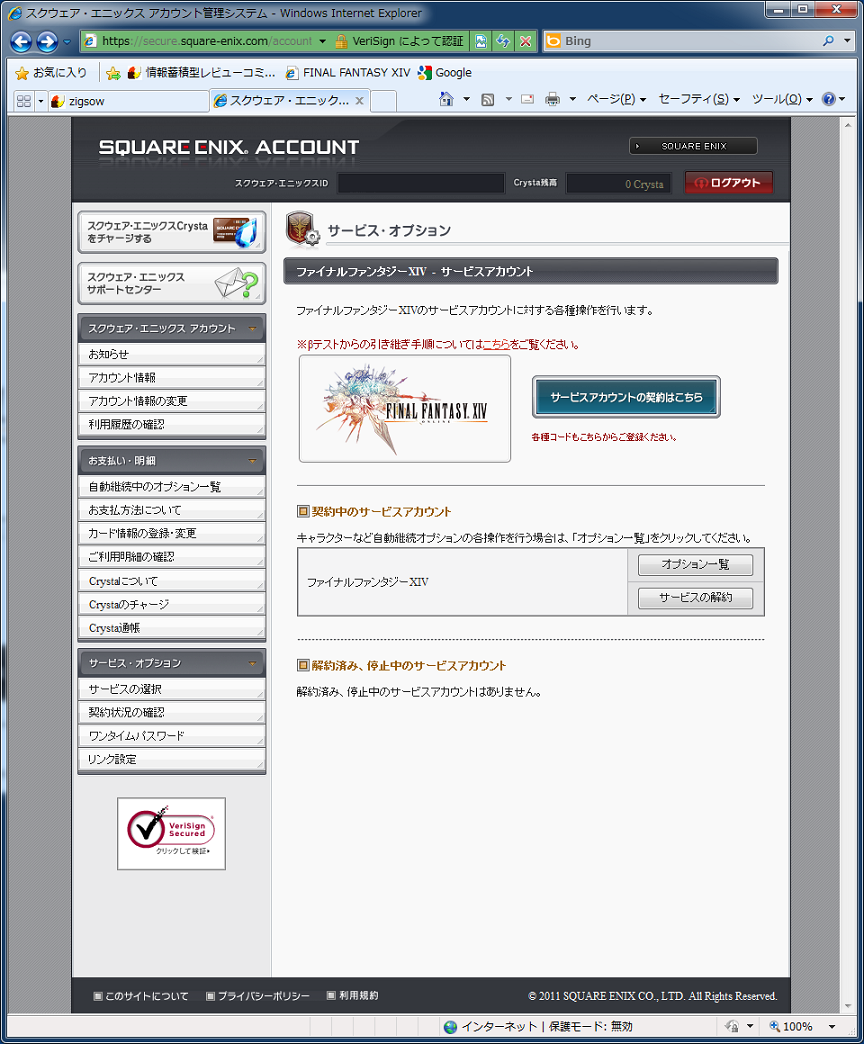This screenshot has width=864, height=1044.
Task: Click the Crysta charge banner
Action: pos(172,232)
